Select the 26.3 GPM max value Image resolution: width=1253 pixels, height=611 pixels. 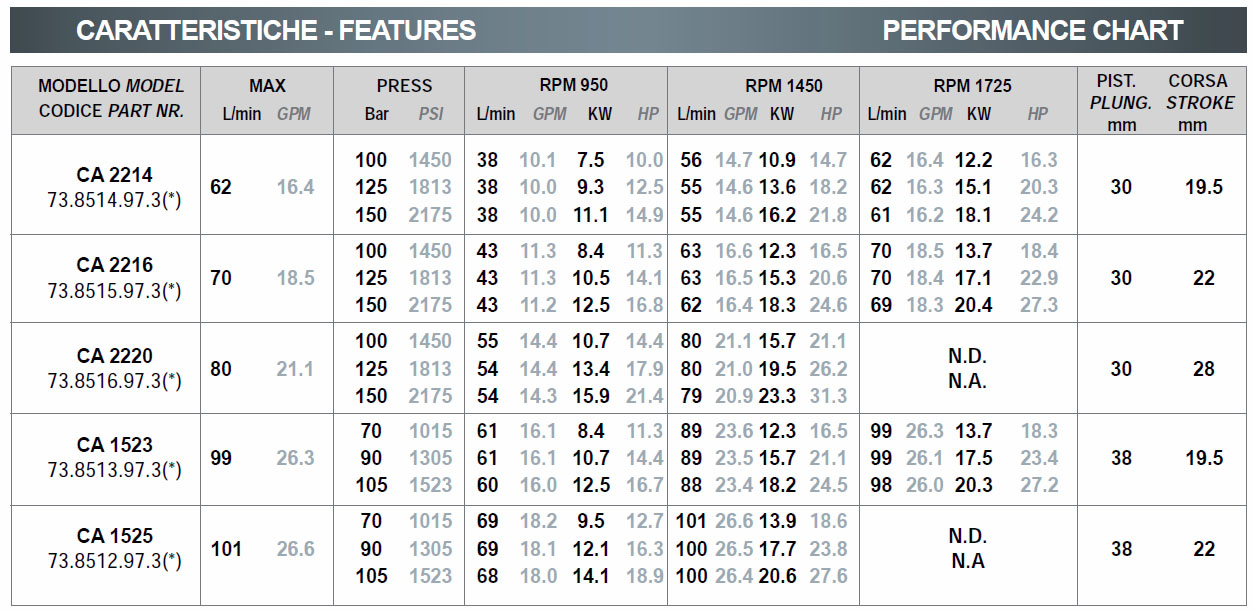point(295,458)
